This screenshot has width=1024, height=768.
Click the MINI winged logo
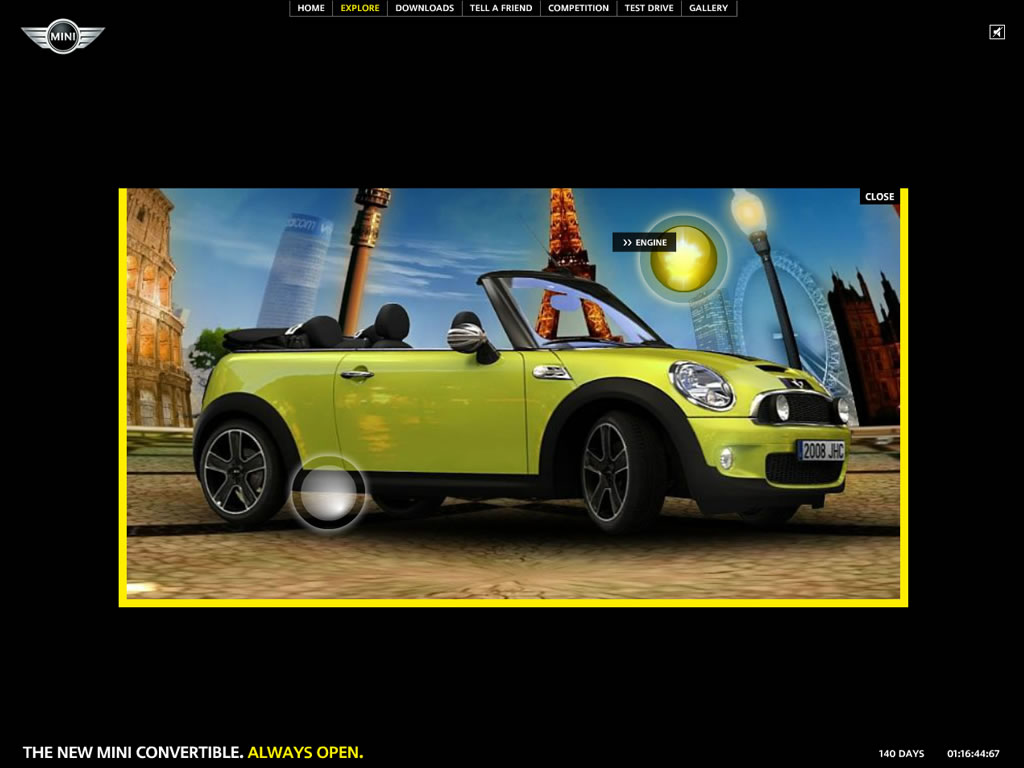tap(63, 36)
